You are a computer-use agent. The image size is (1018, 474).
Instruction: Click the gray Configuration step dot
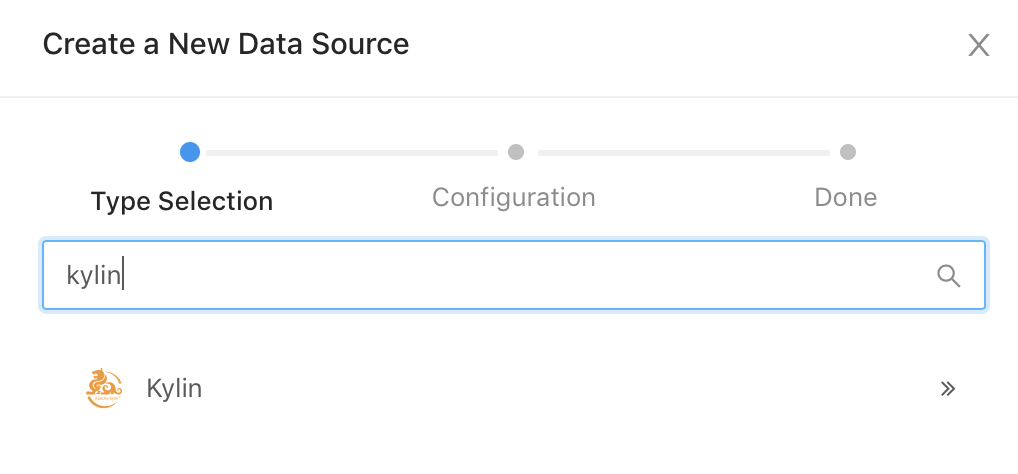click(x=516, y=152)
